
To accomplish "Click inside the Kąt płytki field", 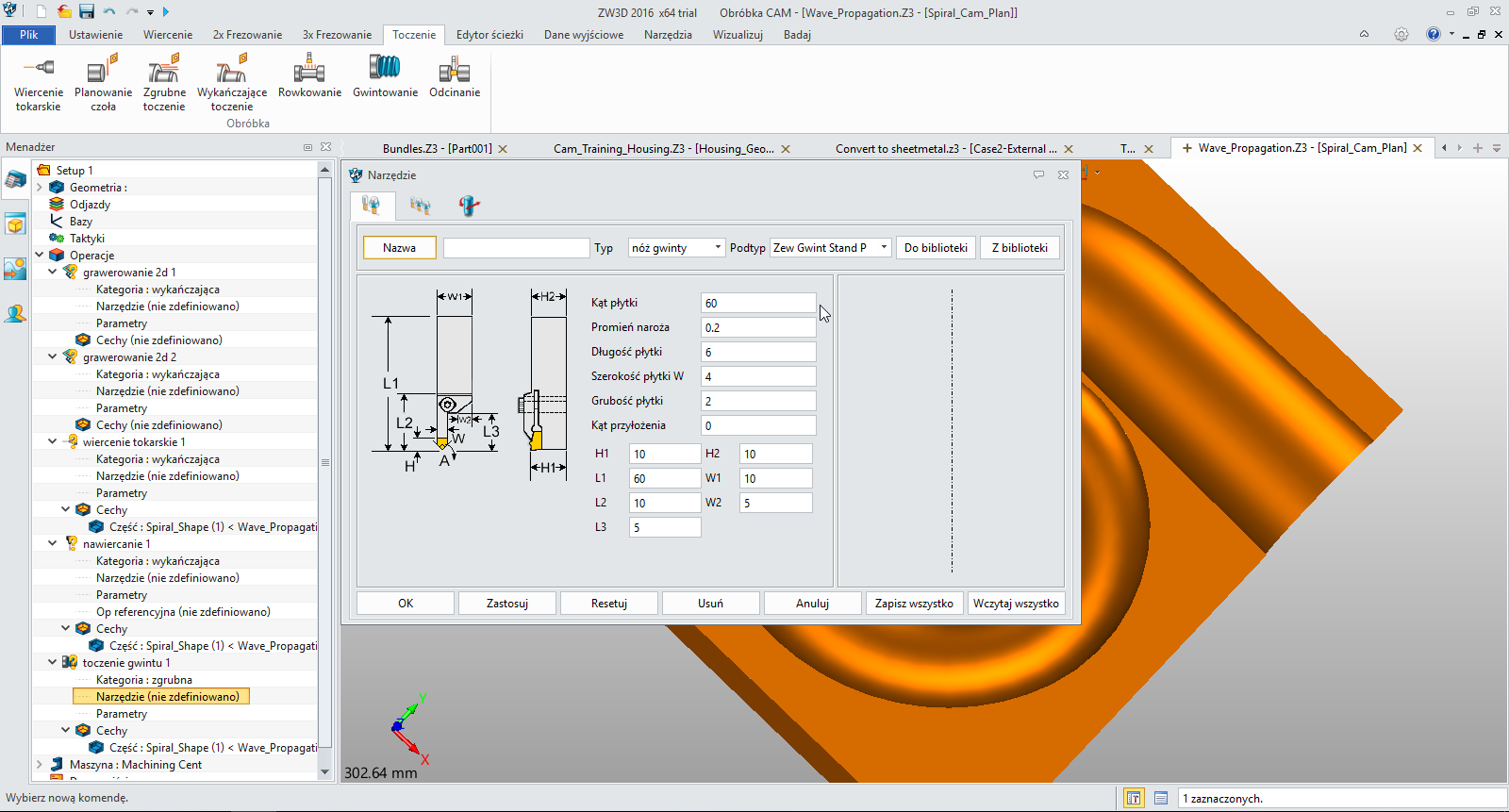I will tap(758, 303).
